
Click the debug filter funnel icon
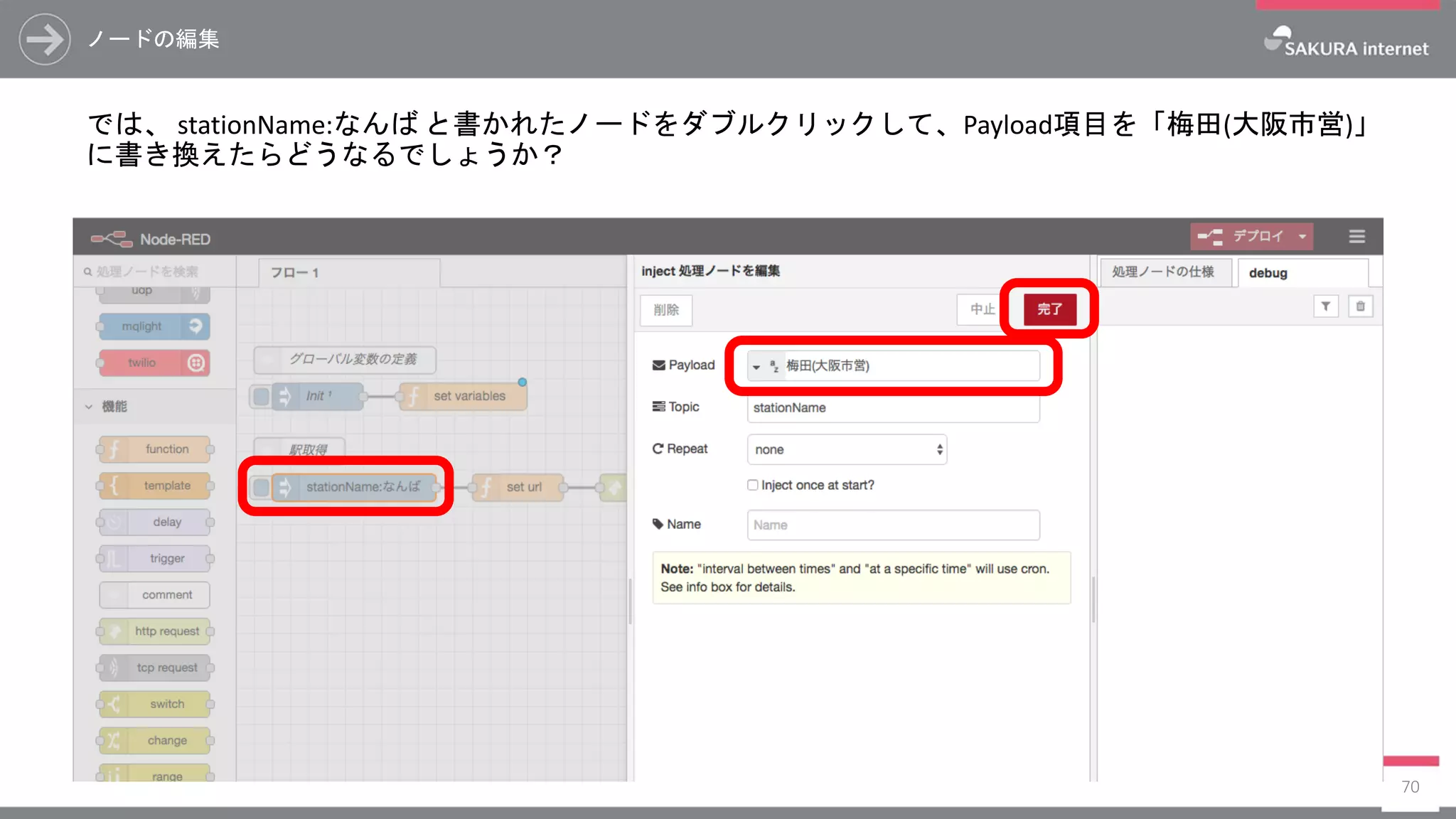1325,306
